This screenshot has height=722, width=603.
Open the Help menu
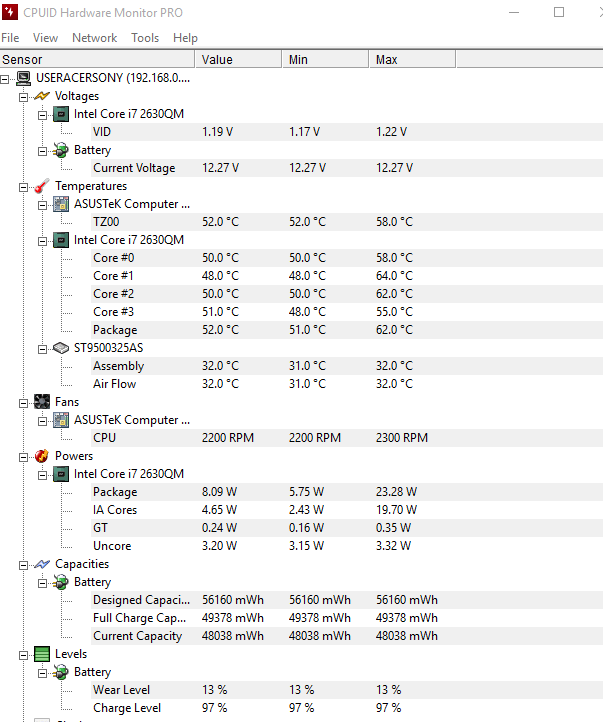[x=185, y=38]
